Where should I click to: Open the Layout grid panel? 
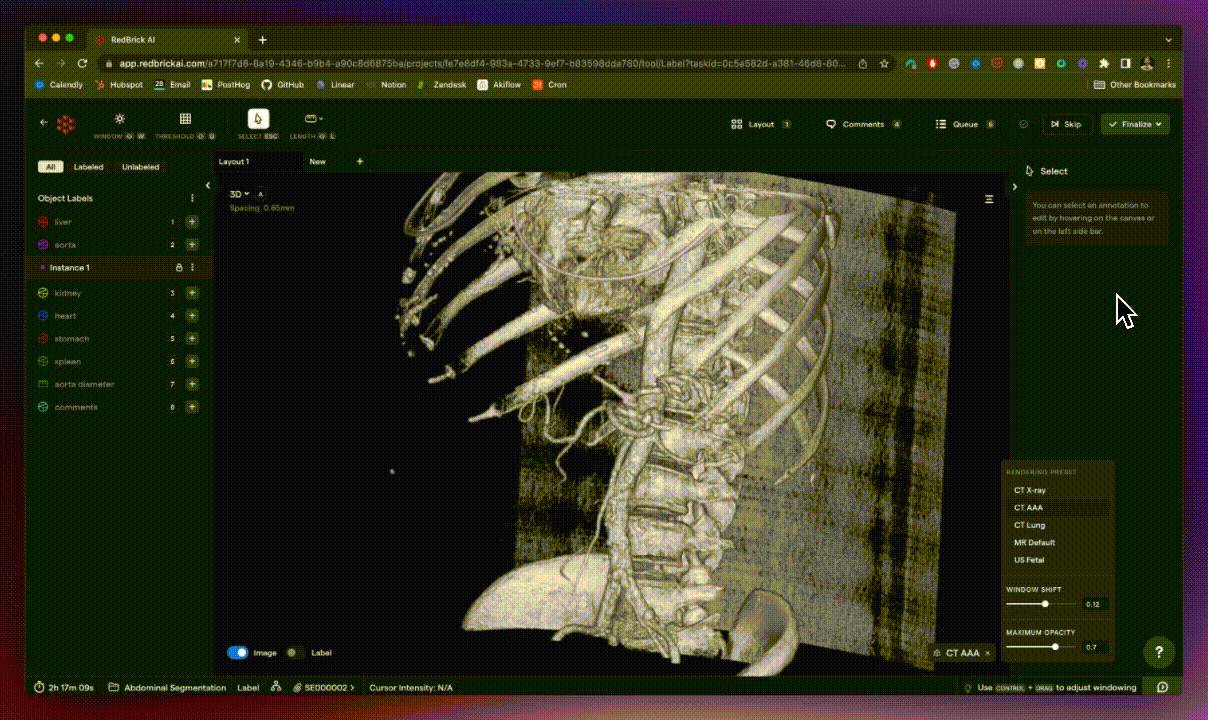click(x=762, y=124)
